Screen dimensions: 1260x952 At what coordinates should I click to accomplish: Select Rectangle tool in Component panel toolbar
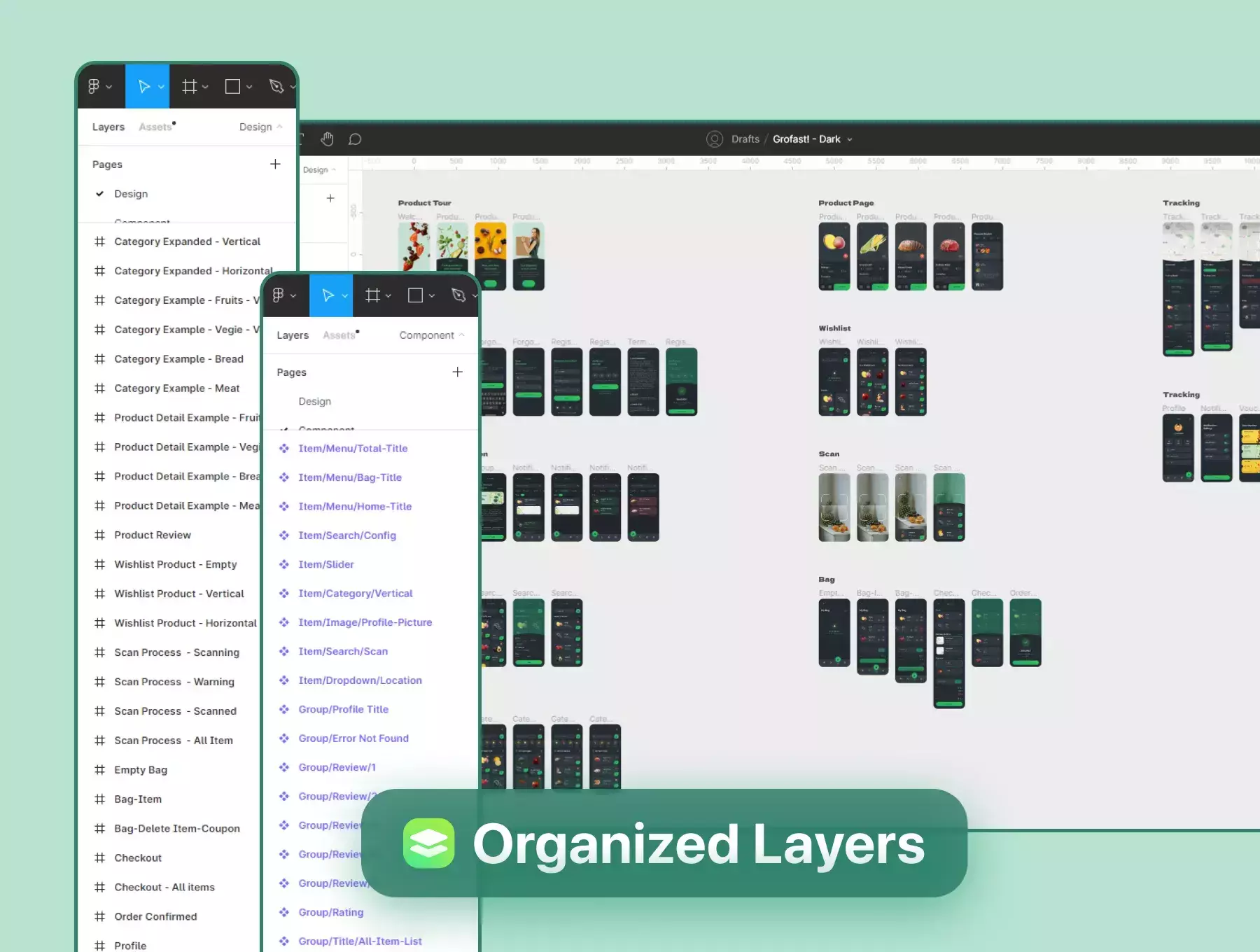(415, 295)
